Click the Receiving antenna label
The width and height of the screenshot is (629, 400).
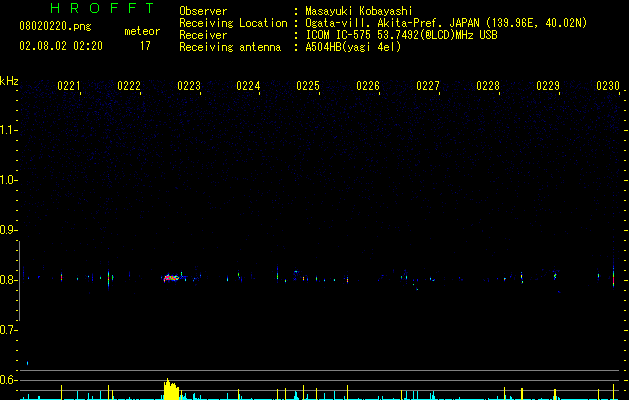pyautogui.click(x=230, y=47)
